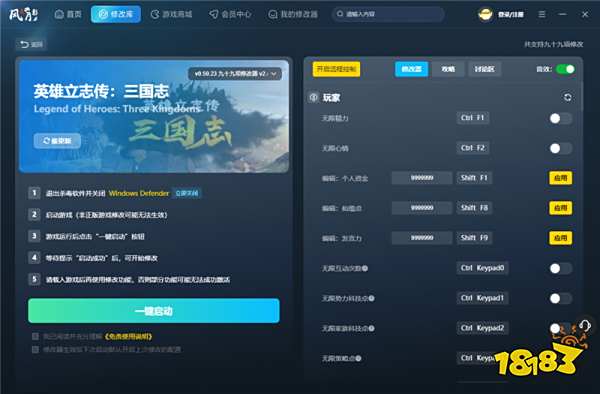This screenshot has height=394, width=600.
Task: Open the customer service headset icon
Action: click(x=584, y=326)
